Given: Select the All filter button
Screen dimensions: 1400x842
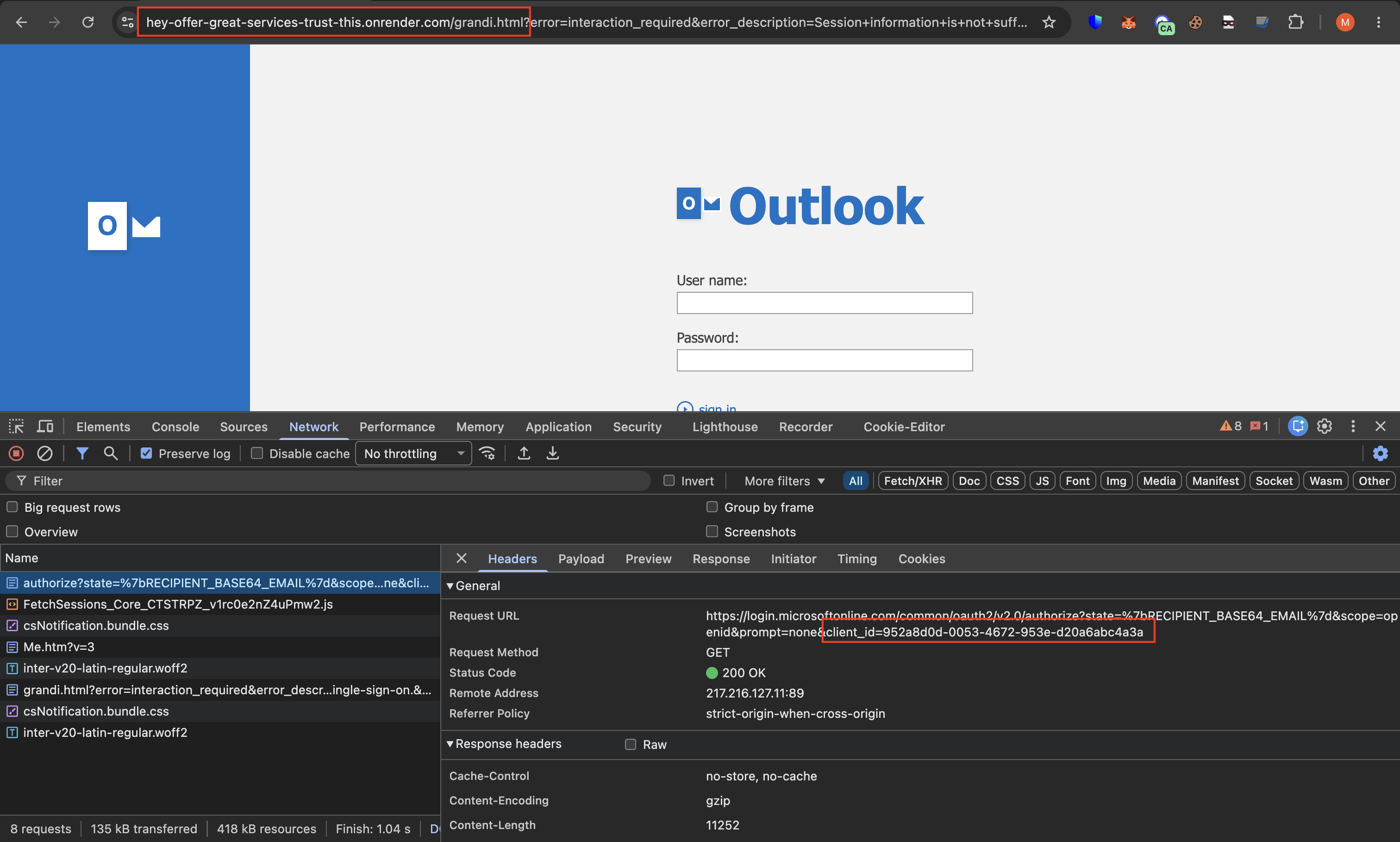Looking at the screenshot, I should click(856, 481).
